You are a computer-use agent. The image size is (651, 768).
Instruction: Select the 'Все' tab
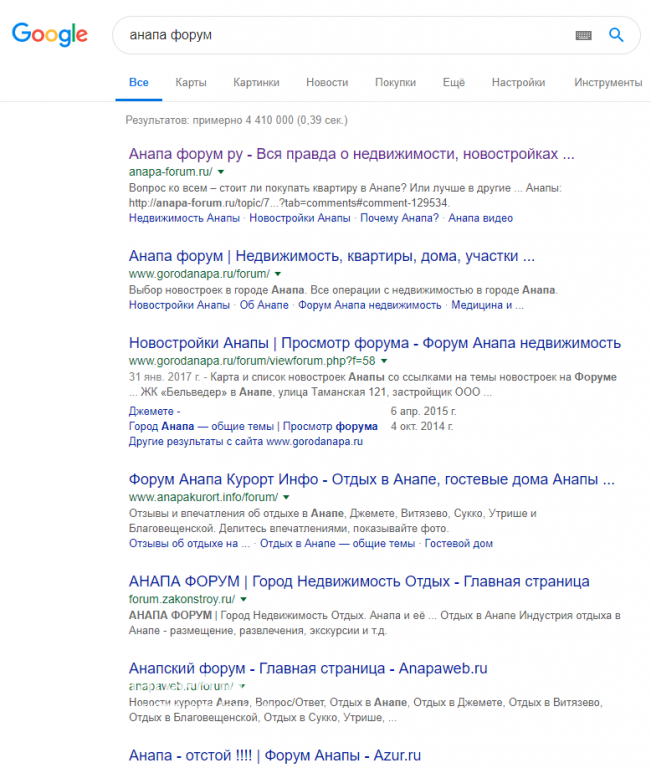tap(139, 82)
